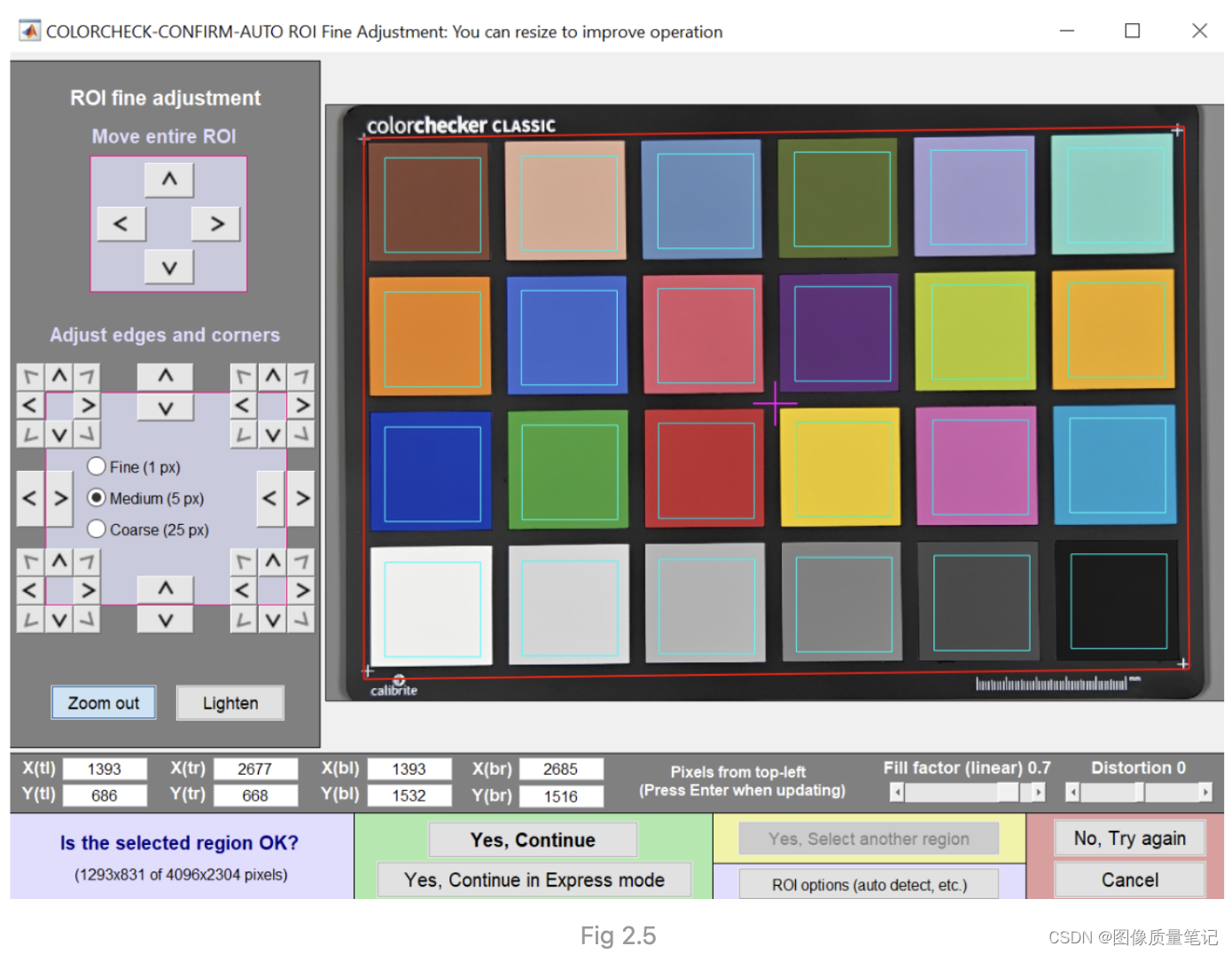Move entire ROI right
This screenshot has width=1232, height=954.
click(216, 223)
